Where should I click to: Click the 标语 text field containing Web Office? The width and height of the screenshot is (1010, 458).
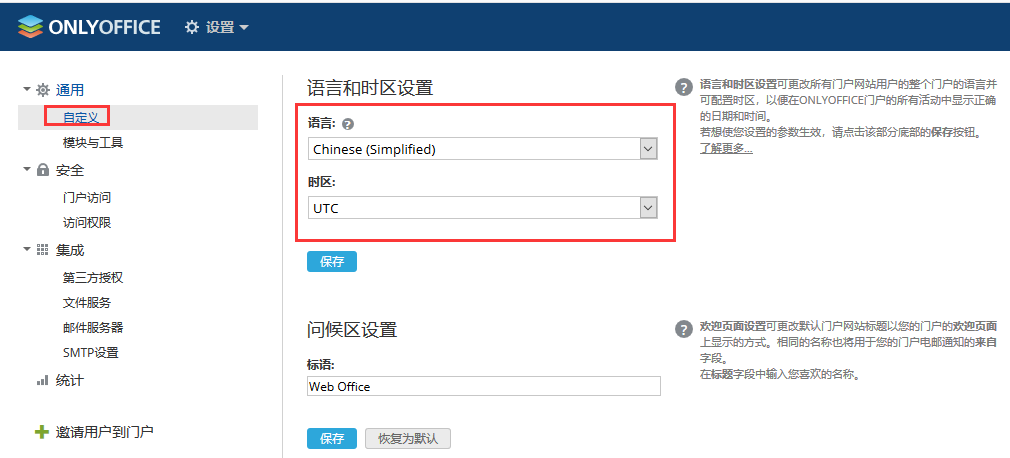pyautogui.click(x=483, y=386)
